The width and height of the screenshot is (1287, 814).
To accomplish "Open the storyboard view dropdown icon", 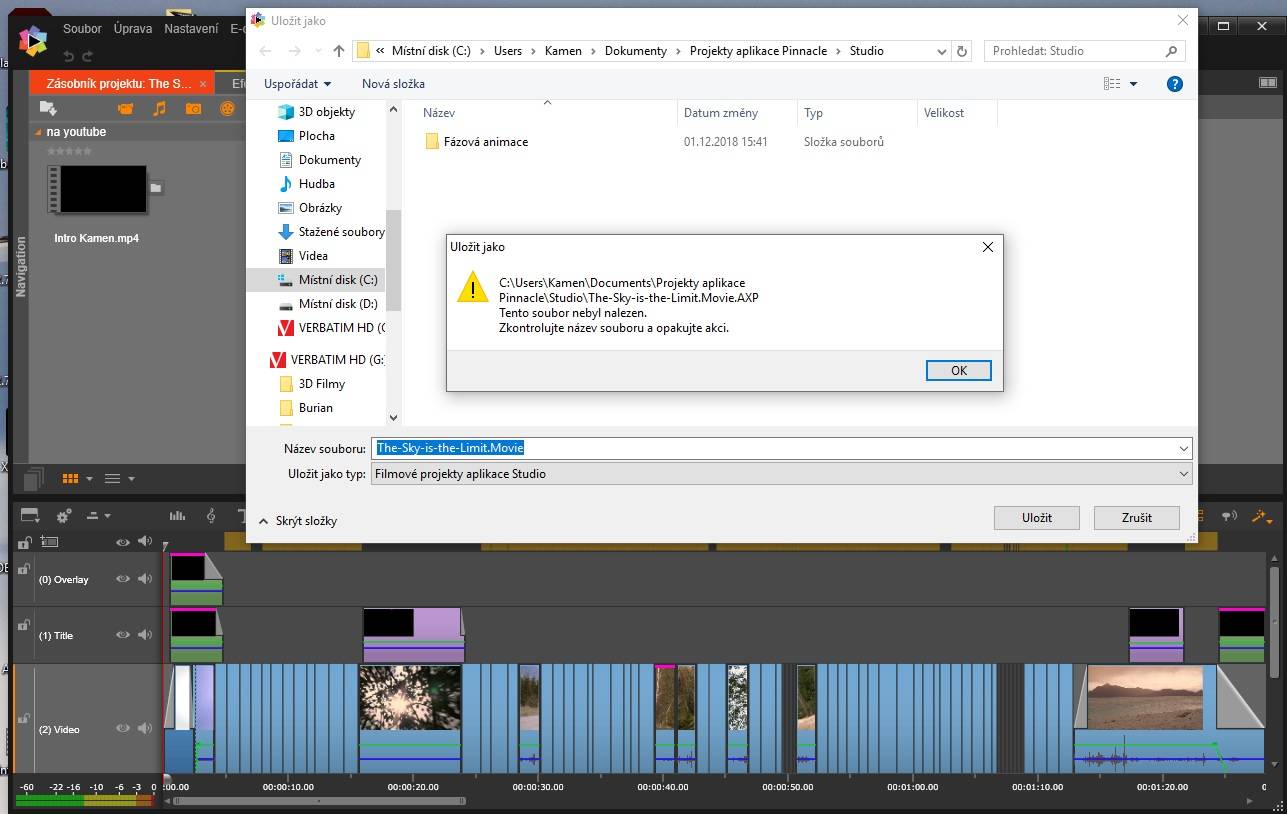I will (x=30, y=516).
